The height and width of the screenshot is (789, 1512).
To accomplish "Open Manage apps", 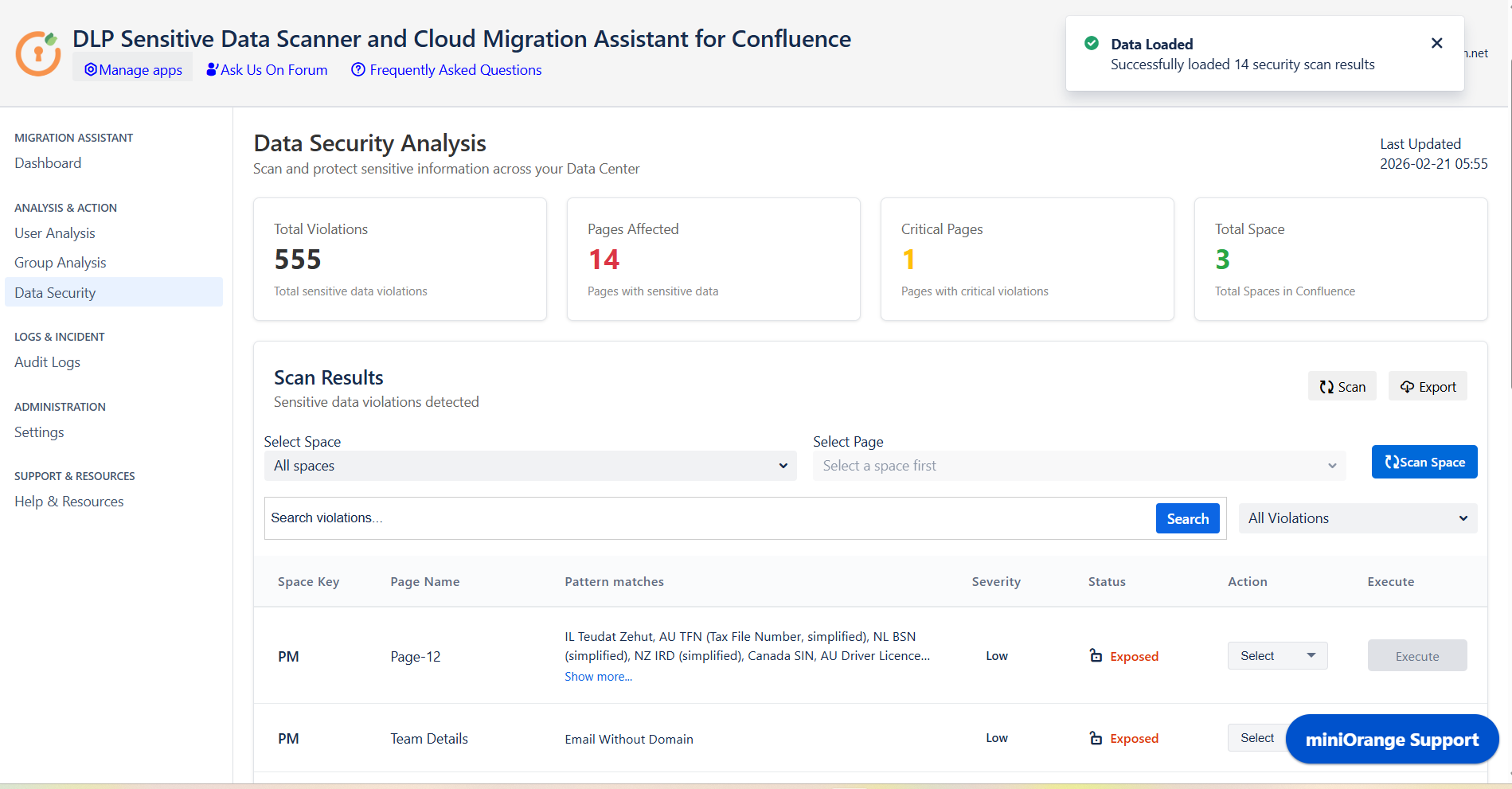I will click(x=133, y=70).
